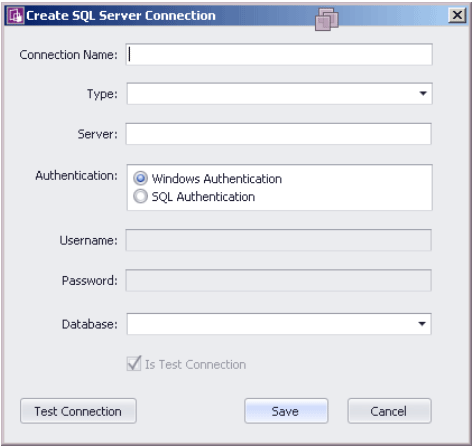This screenshot has height=447, width=472.
Task: Open the Type dropdown arrow
Action: [x=423, y=94]
